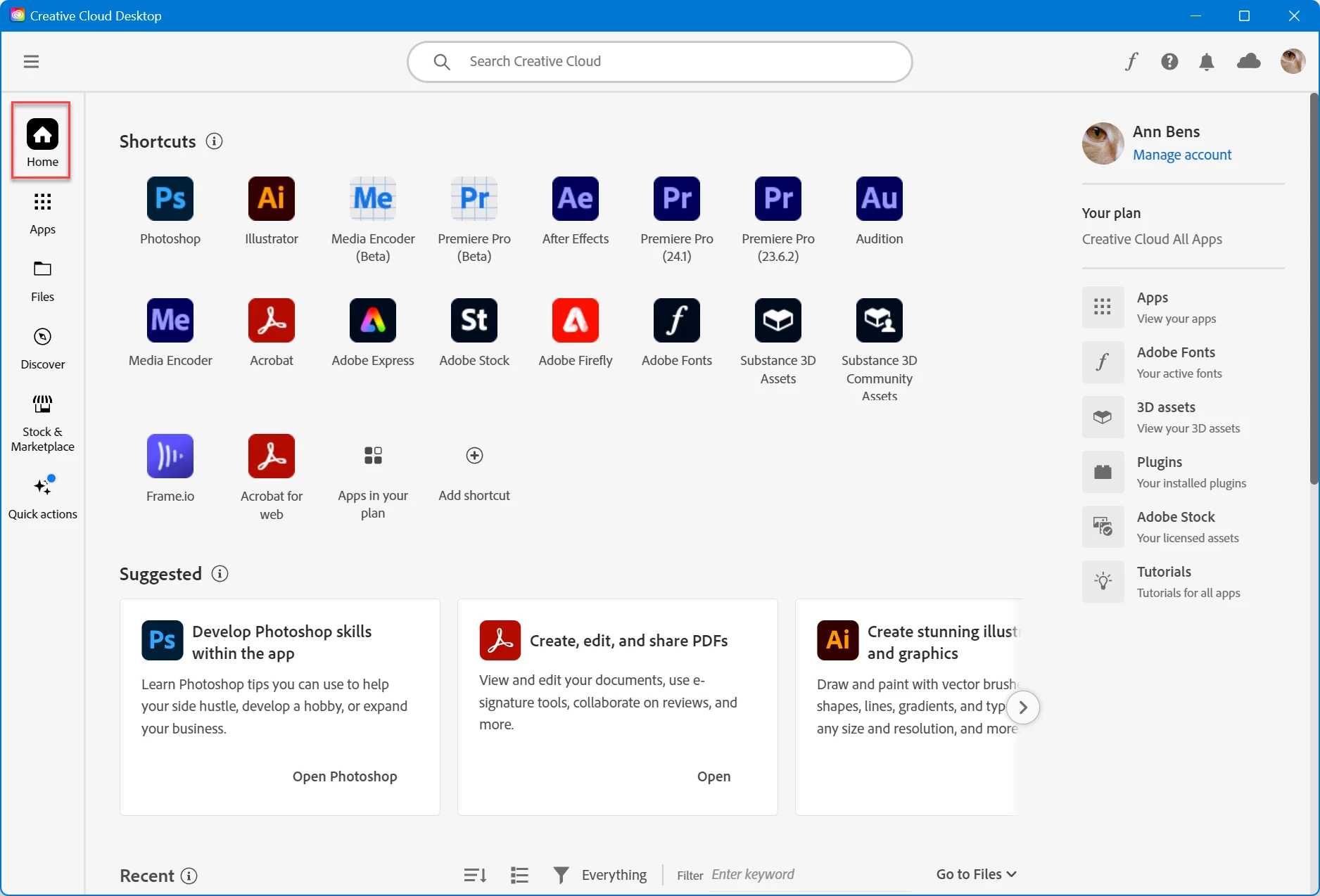This screenshot has width=1320, height=896.
Task: Open Plugins – Your installed plugins
Action: point(1183,472)
